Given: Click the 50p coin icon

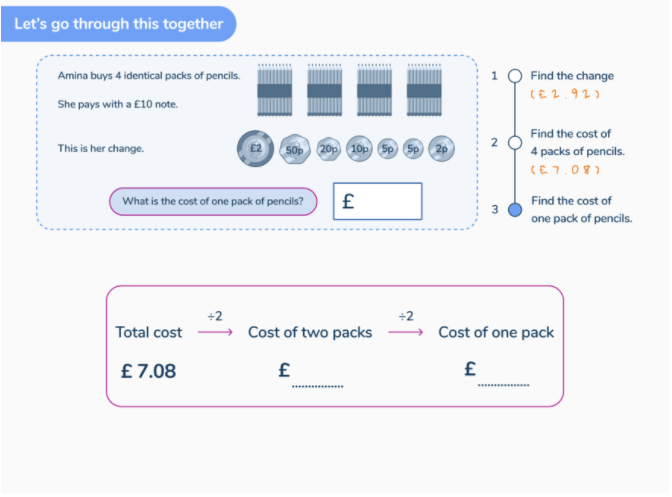Looking at the screenshot, I should (x=294, y=149).
